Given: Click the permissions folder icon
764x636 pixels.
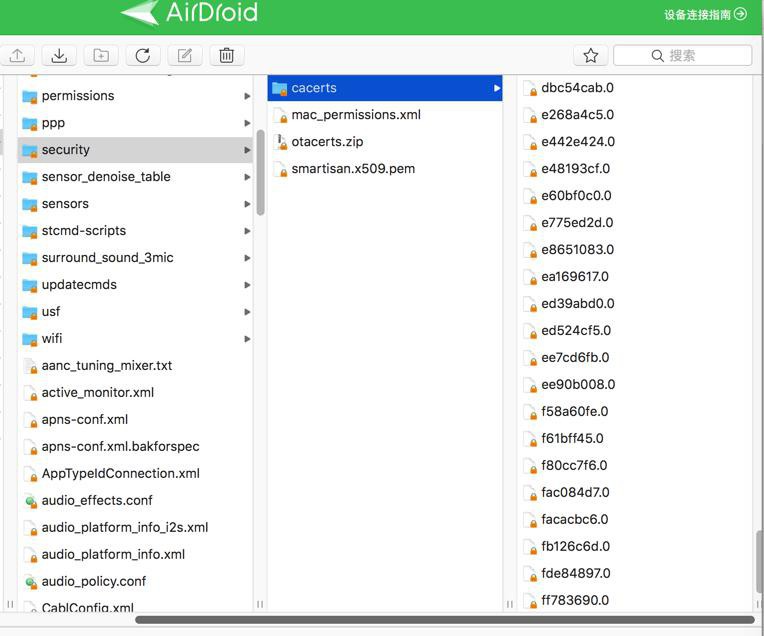Looking at the screenshot, I should coord(30,96).
